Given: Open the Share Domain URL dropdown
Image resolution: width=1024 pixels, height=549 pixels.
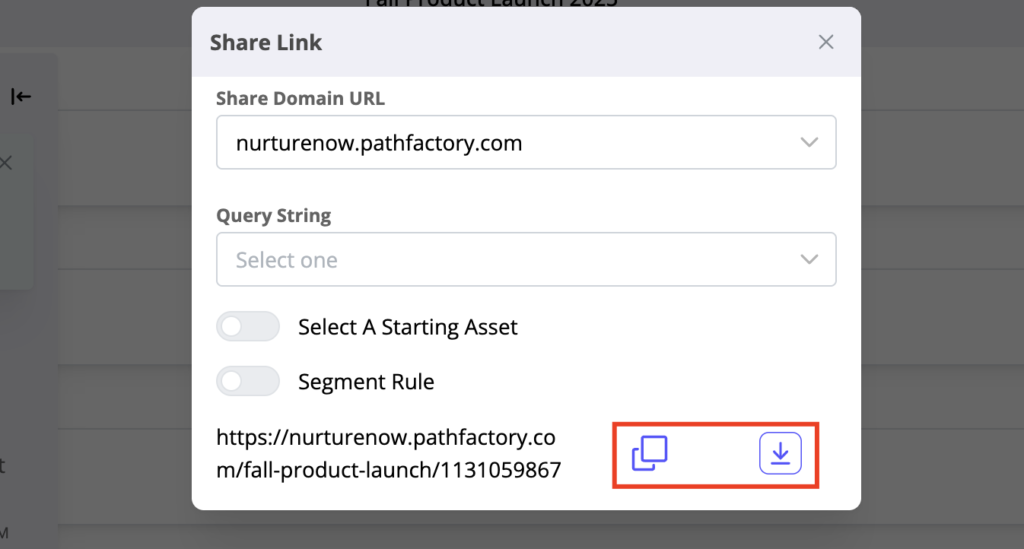Looking at the screenshot, I should pos(525,143).
